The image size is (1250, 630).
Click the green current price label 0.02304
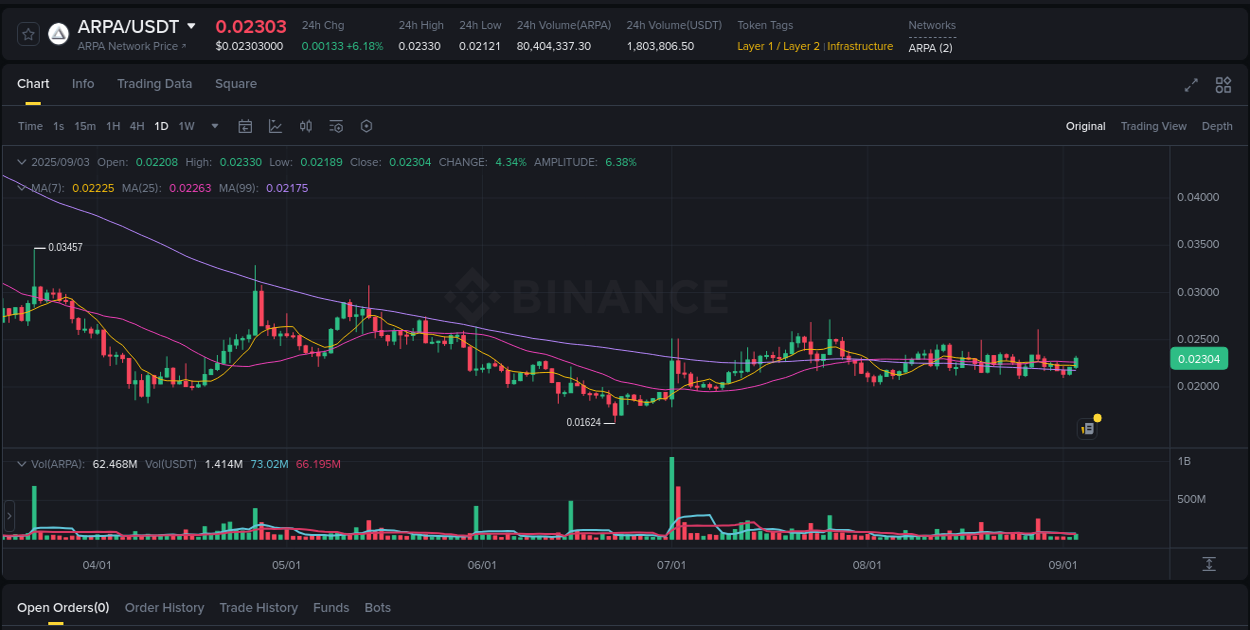point(1199,358)
